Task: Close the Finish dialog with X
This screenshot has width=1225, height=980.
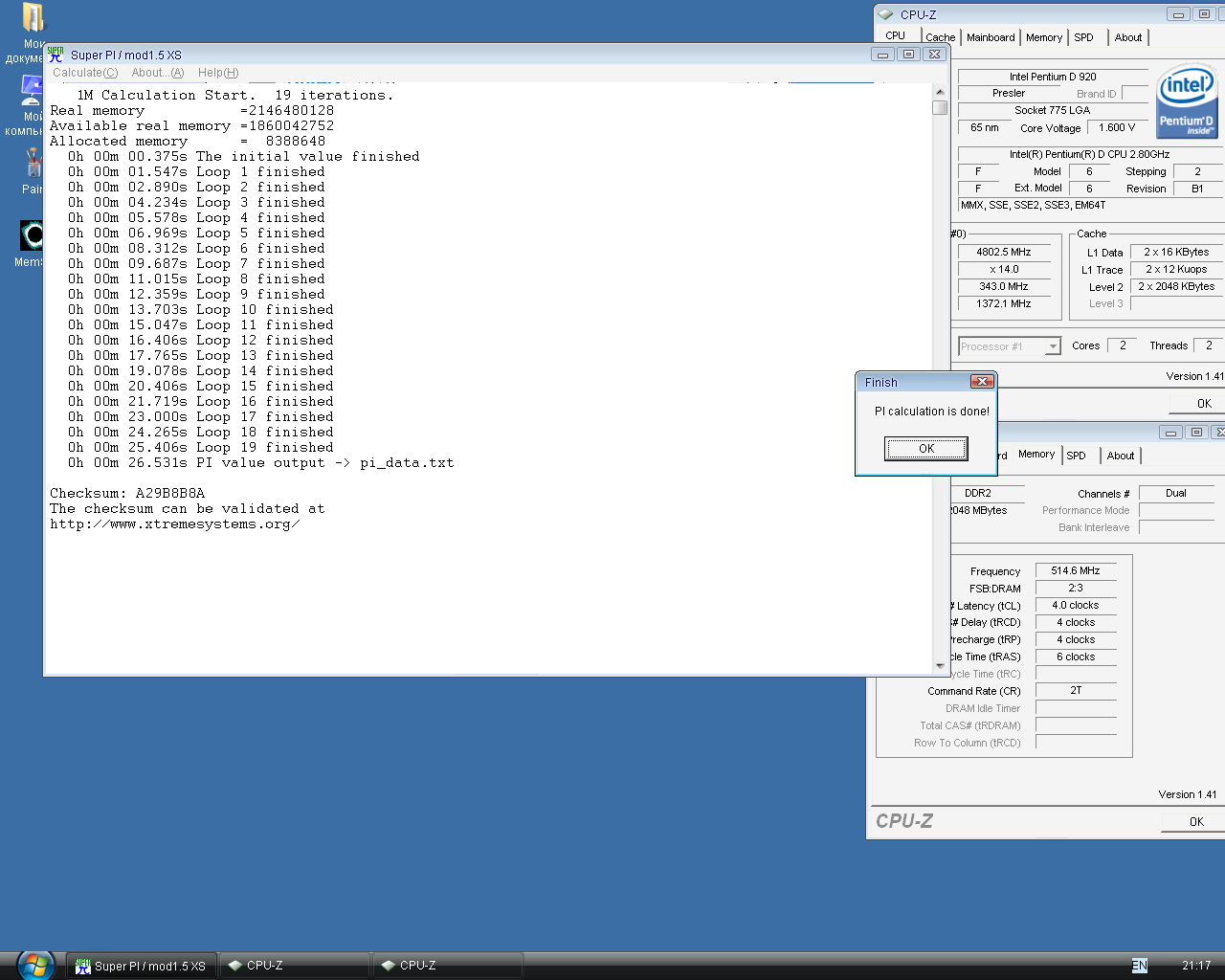Action: click(x=982, y=382)
